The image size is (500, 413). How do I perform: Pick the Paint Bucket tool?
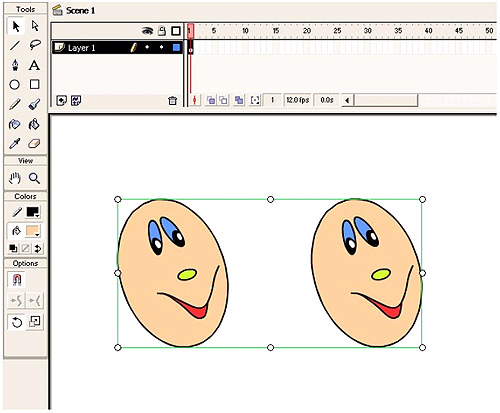point(34,124)
